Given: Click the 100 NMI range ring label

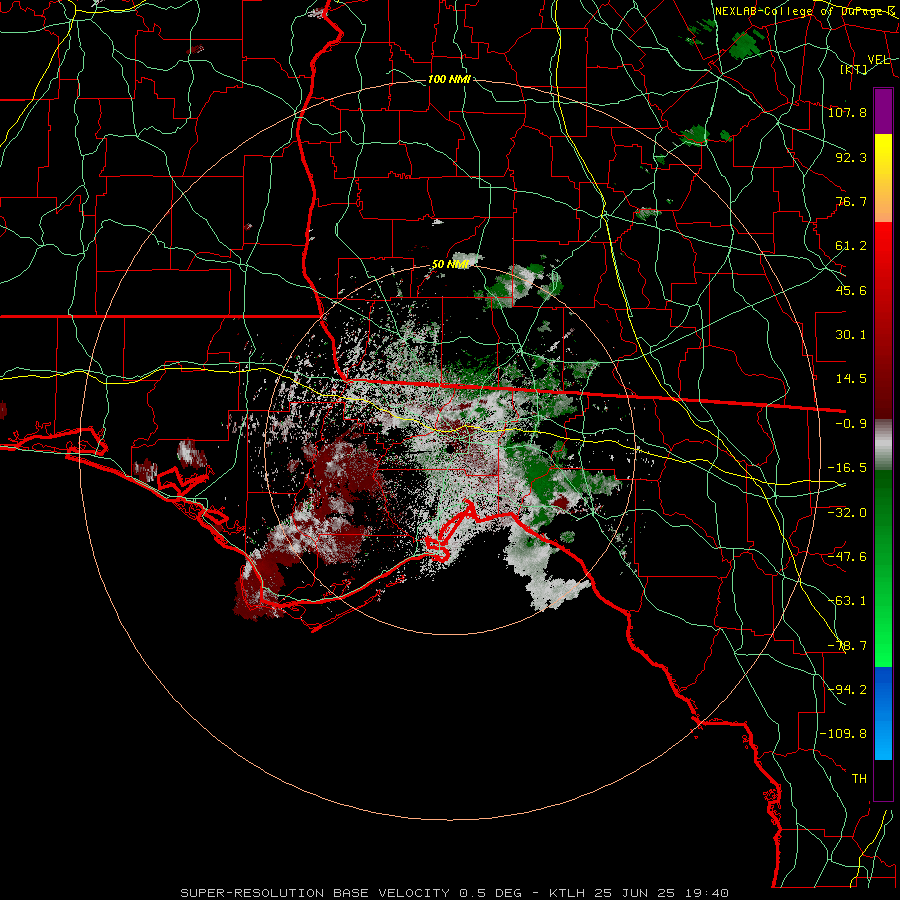Looking at the screenshot, I should [x=449, y=79].
